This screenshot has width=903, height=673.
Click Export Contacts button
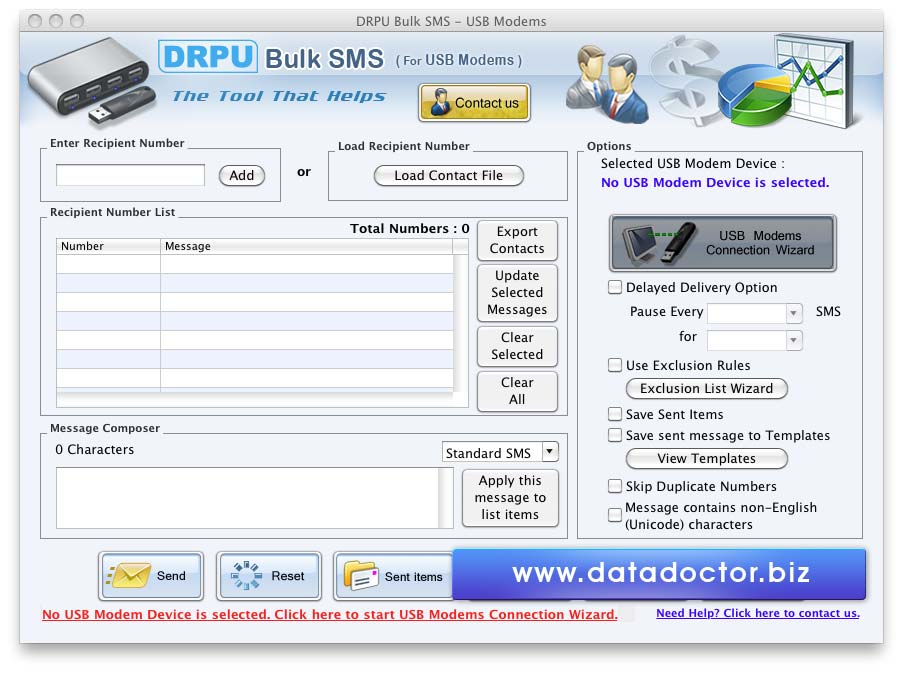coord(517,240)
